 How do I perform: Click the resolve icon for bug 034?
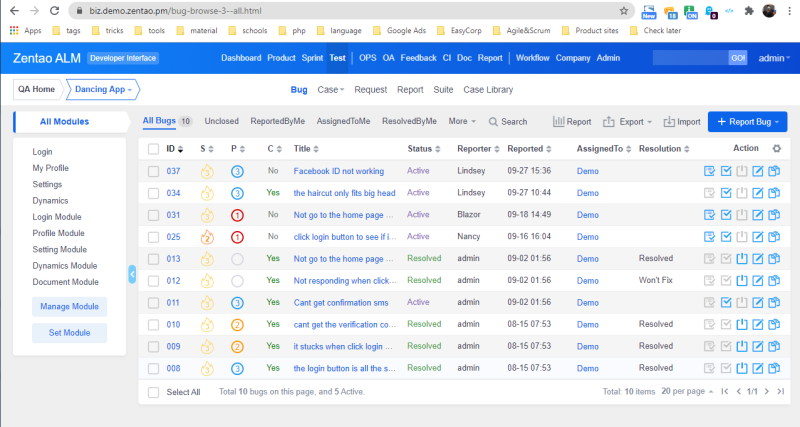[726, 193]
